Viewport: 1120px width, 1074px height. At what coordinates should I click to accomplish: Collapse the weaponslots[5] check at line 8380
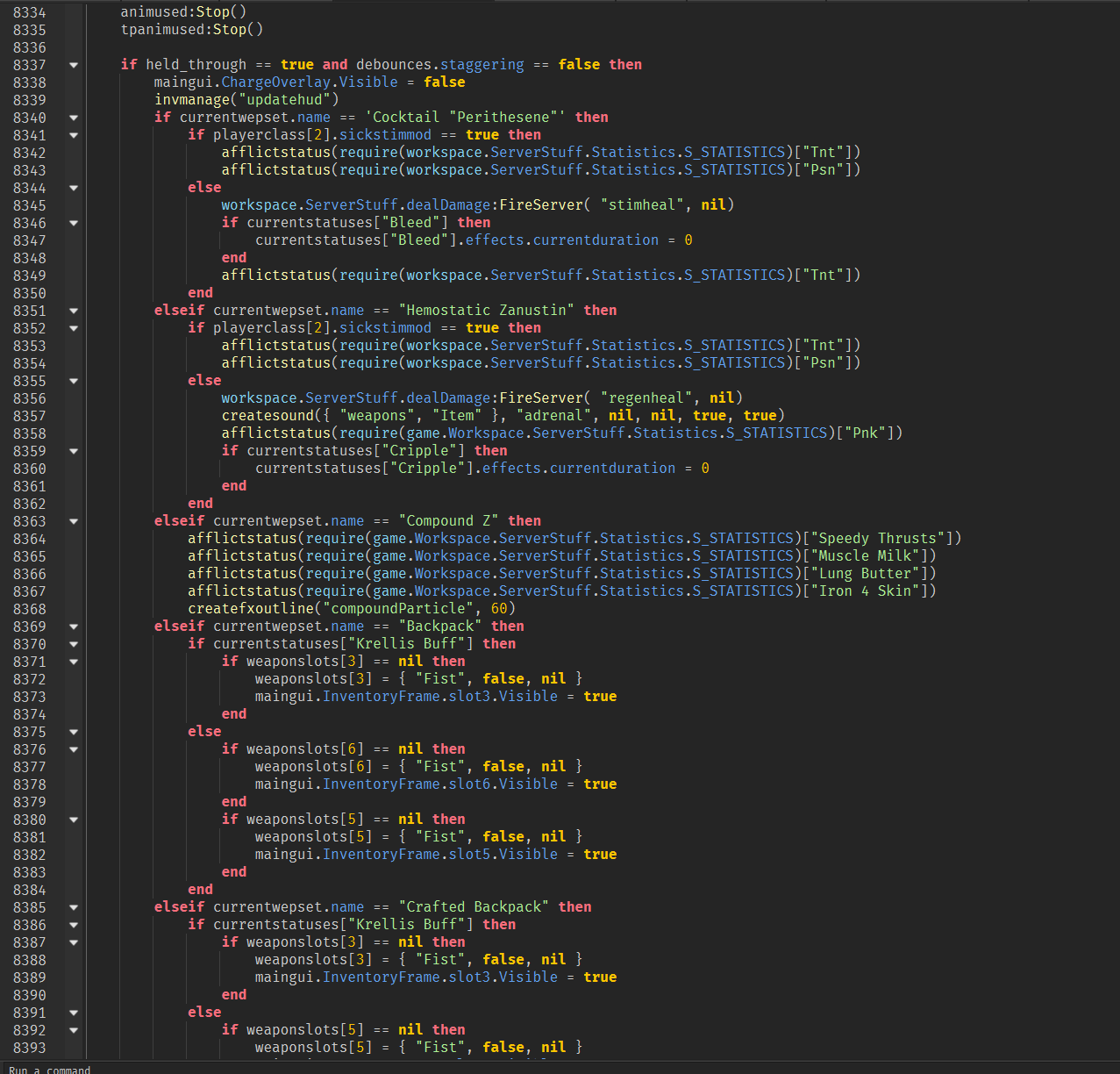click(x=74, y=820)
